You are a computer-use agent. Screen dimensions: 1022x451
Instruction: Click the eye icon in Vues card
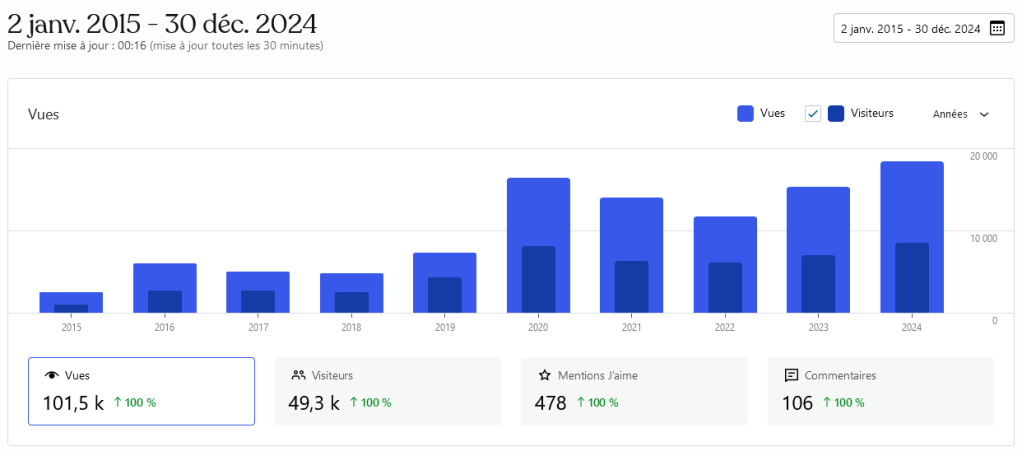[x=51, y=376]
